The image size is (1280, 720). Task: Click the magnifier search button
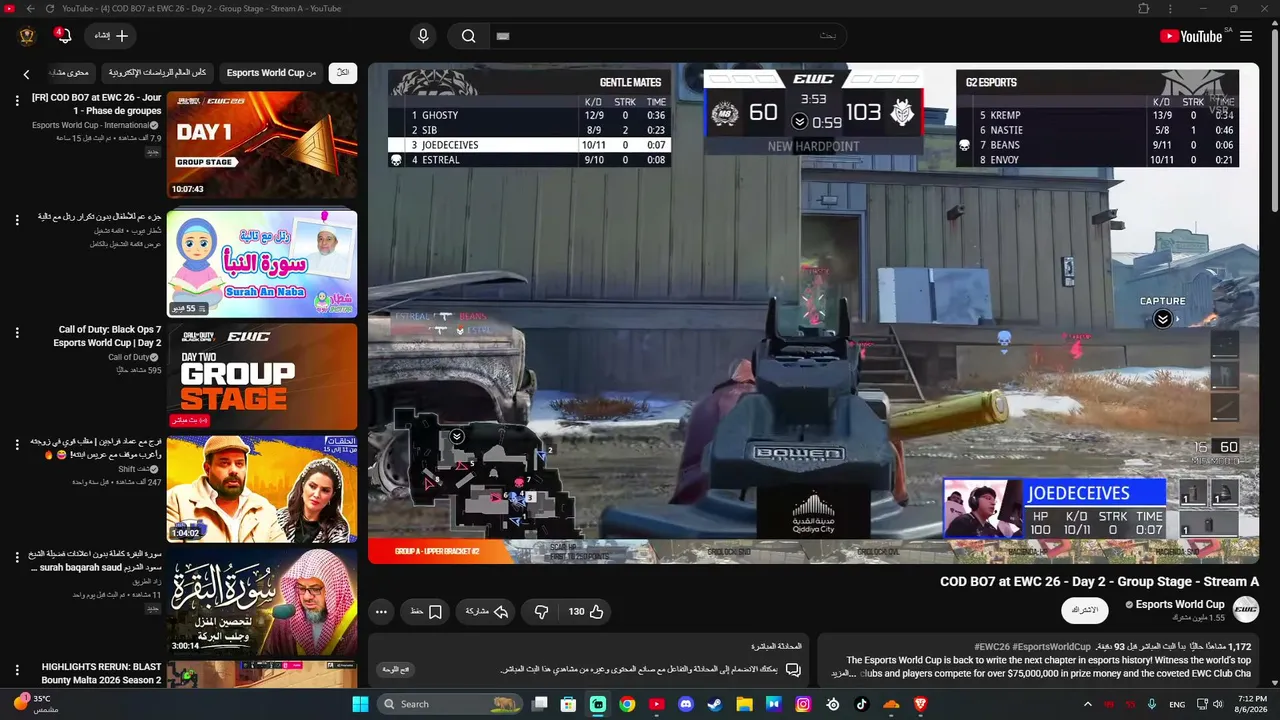tap(468, 36)
